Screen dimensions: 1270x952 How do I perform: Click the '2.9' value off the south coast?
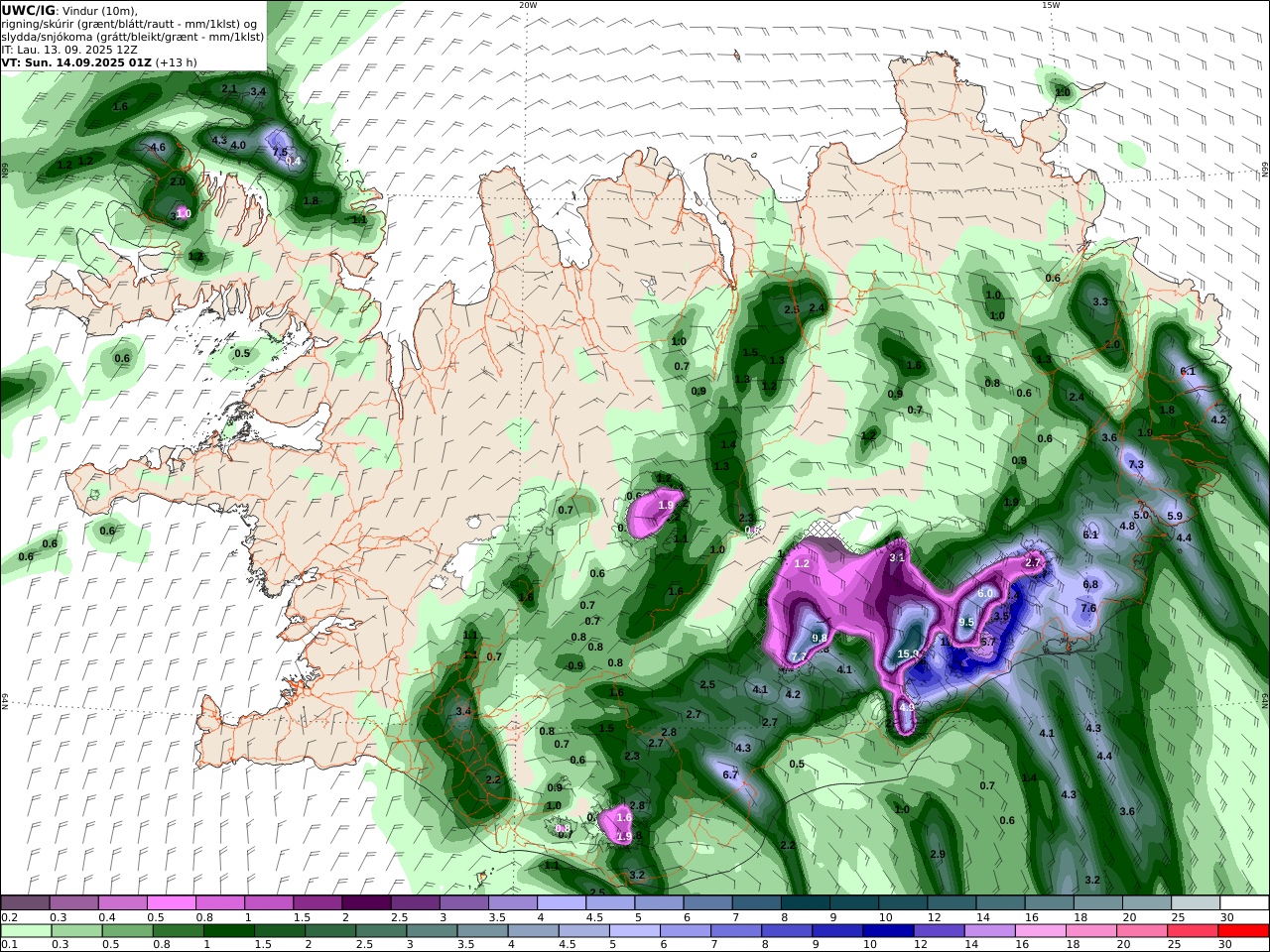tap(938, 855)
